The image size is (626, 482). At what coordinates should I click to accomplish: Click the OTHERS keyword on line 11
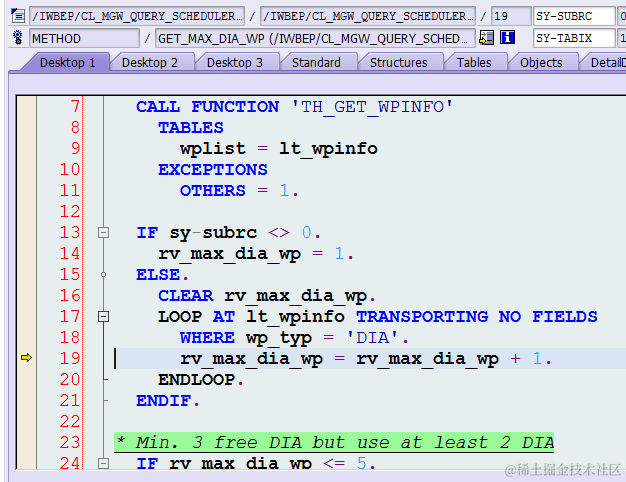pos(212,191)
